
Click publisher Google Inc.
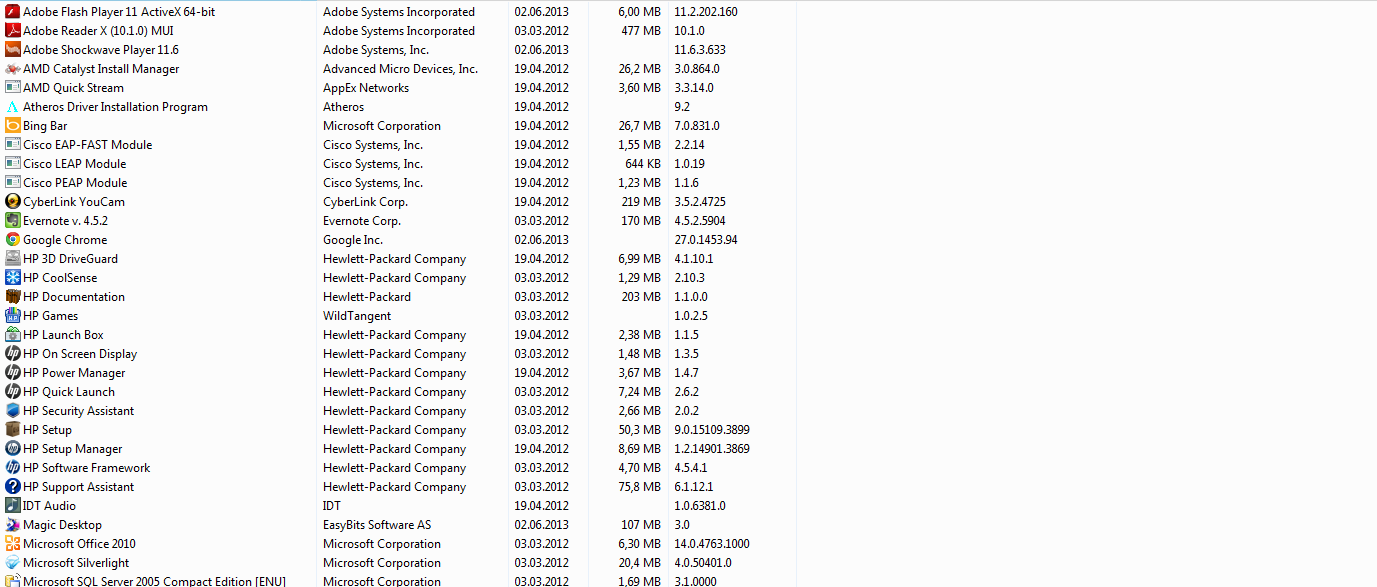pyautogui.click(x=353, y=240)
